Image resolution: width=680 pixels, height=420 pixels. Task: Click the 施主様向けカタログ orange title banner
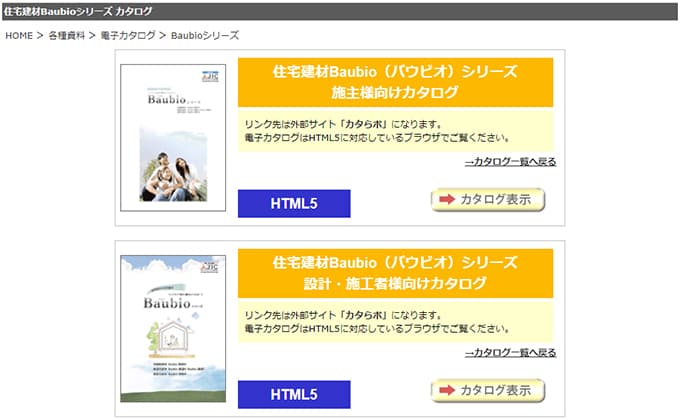[395, 83]
